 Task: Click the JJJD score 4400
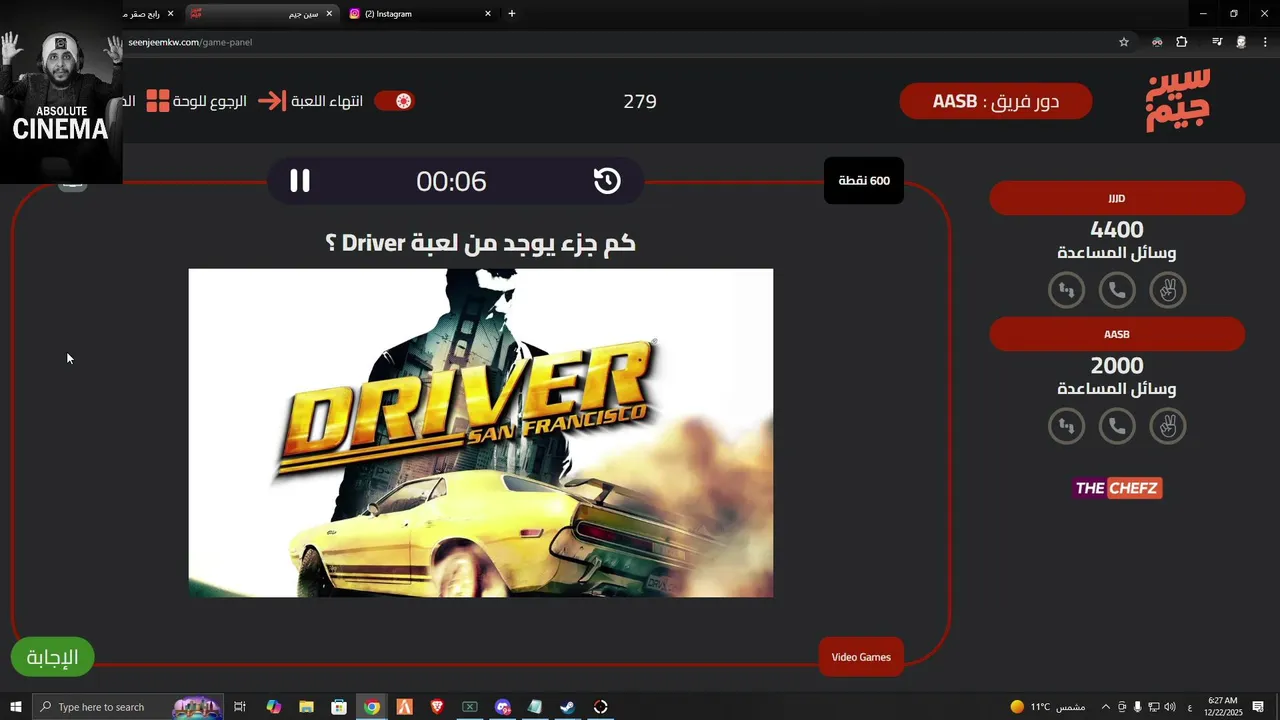1117,230
